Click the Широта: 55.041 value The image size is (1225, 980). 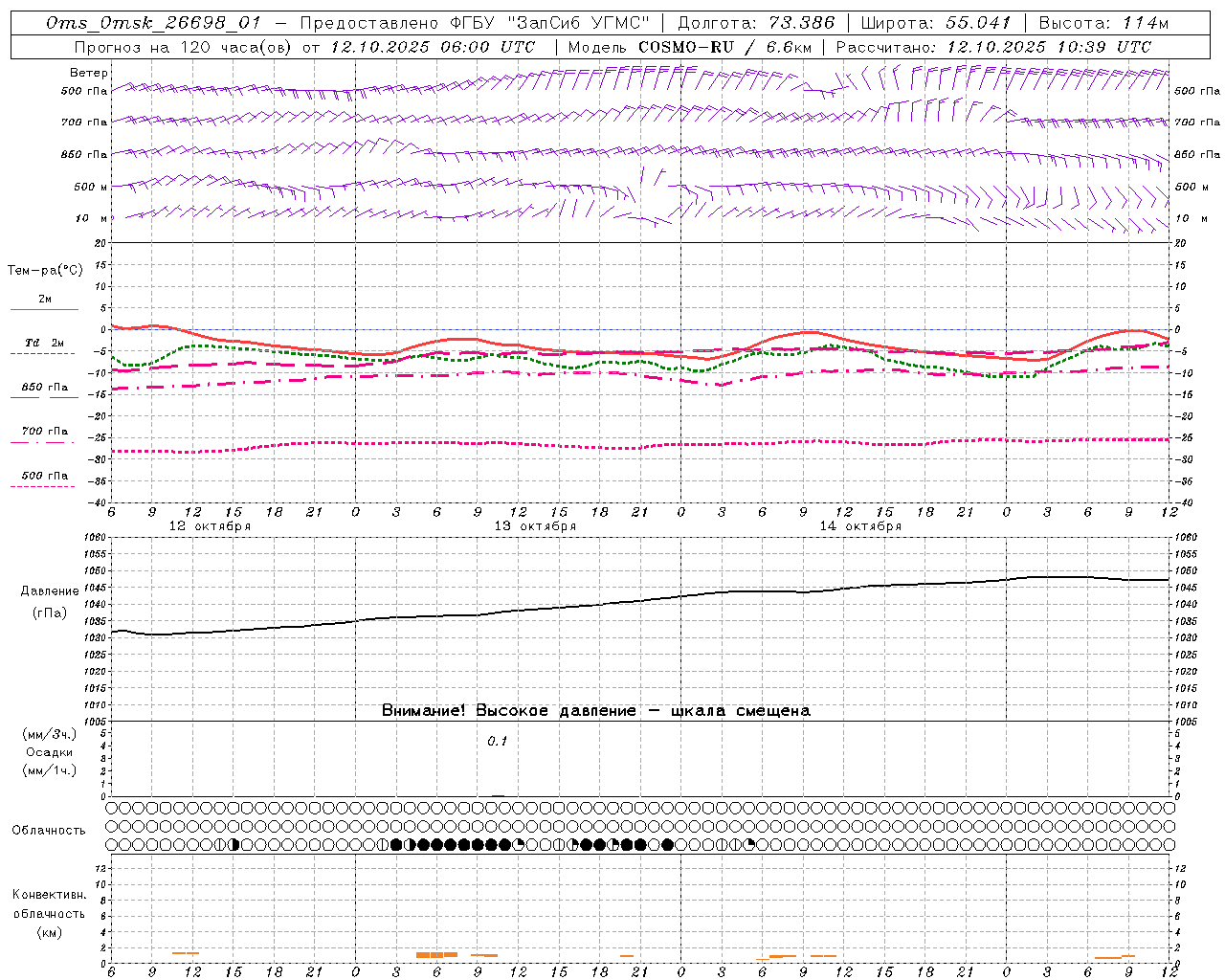point(936,23)
